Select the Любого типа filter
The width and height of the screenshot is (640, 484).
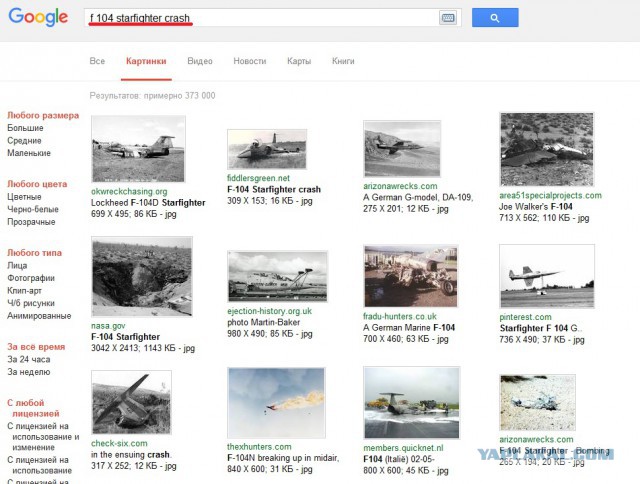(34, 253)
